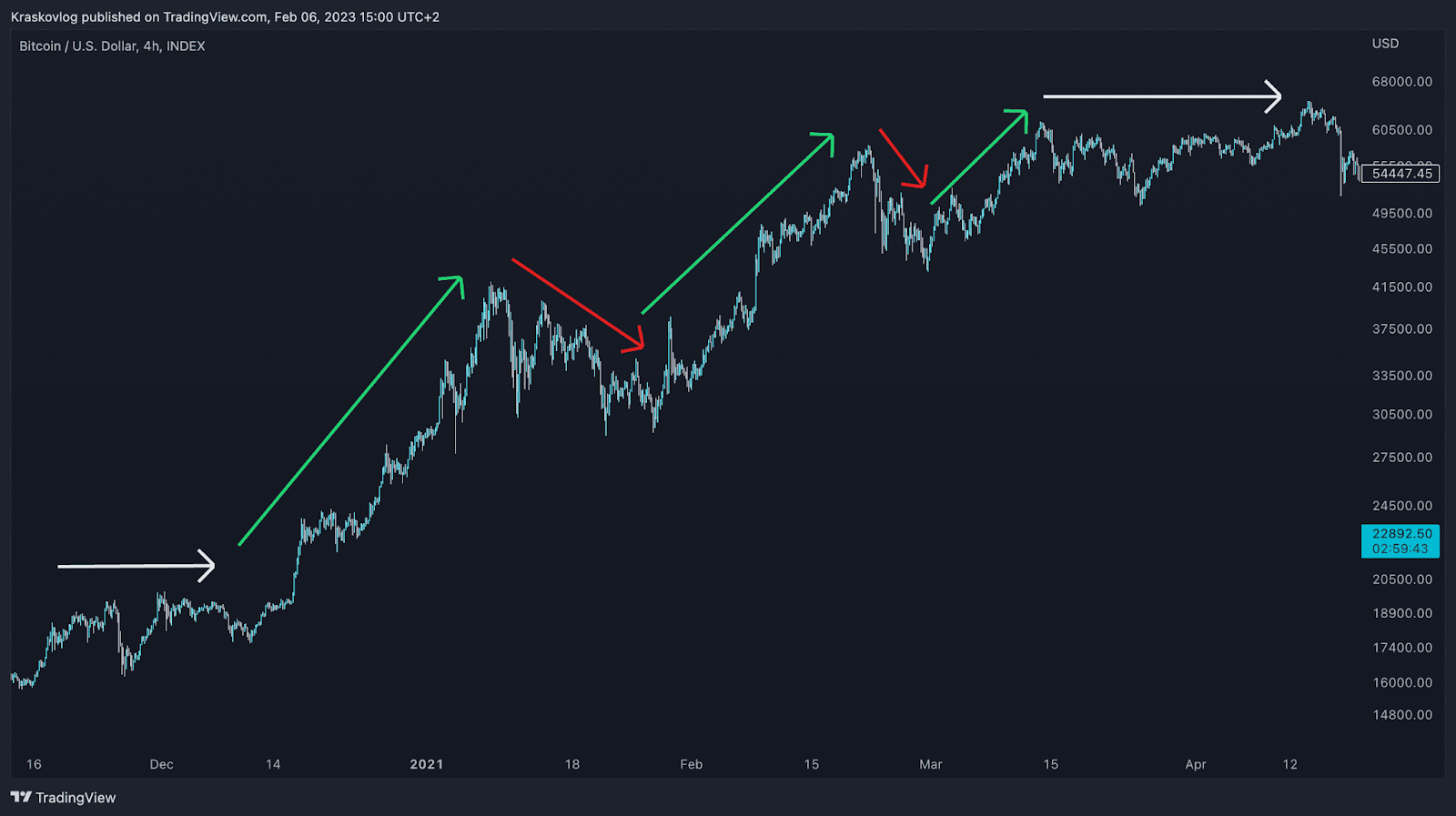Screen dimensions: 1456x816
Task: Click the TradingView logo at bottom left
Action: pos(64,798)
